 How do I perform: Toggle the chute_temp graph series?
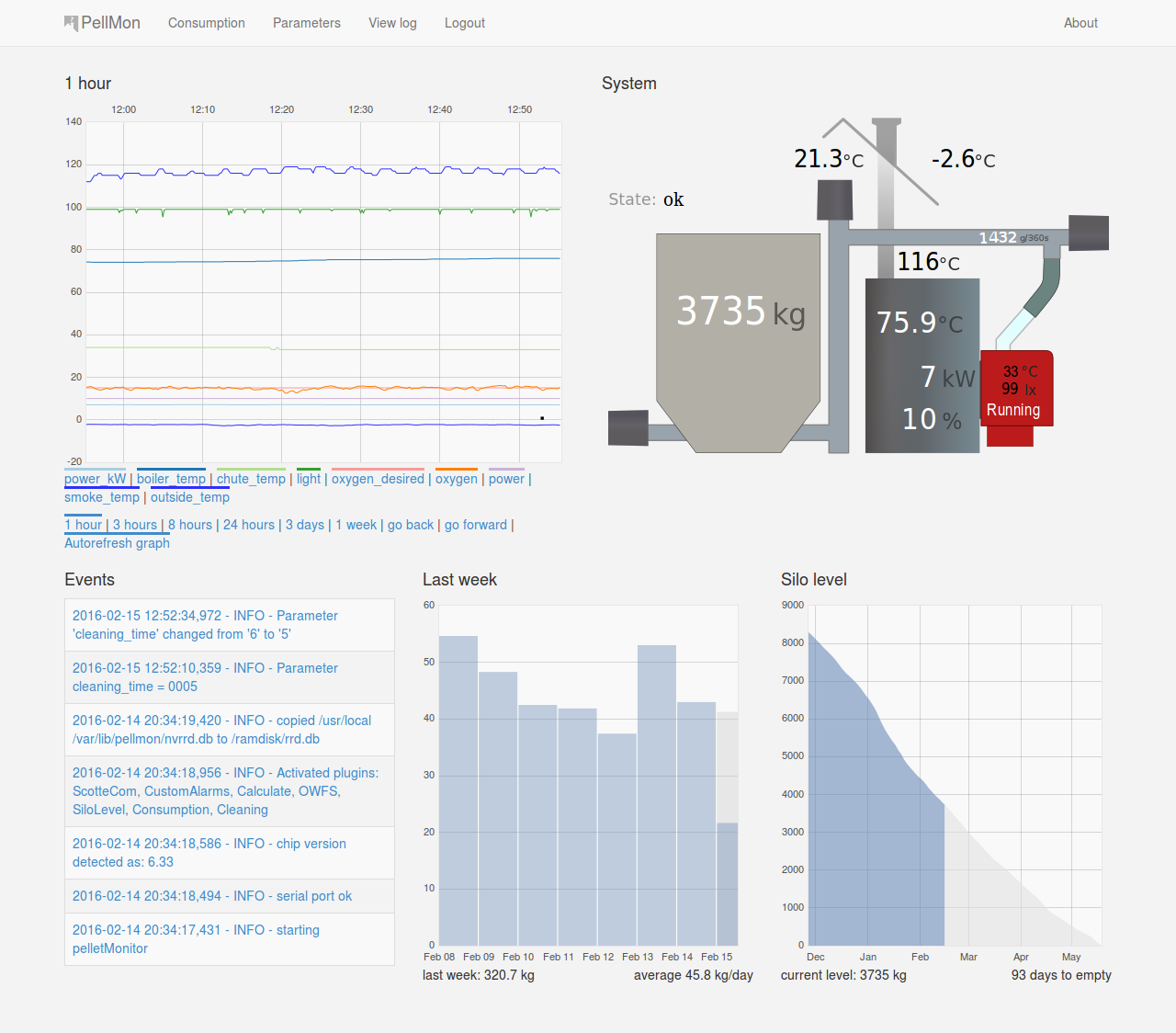tap(251, 479)
